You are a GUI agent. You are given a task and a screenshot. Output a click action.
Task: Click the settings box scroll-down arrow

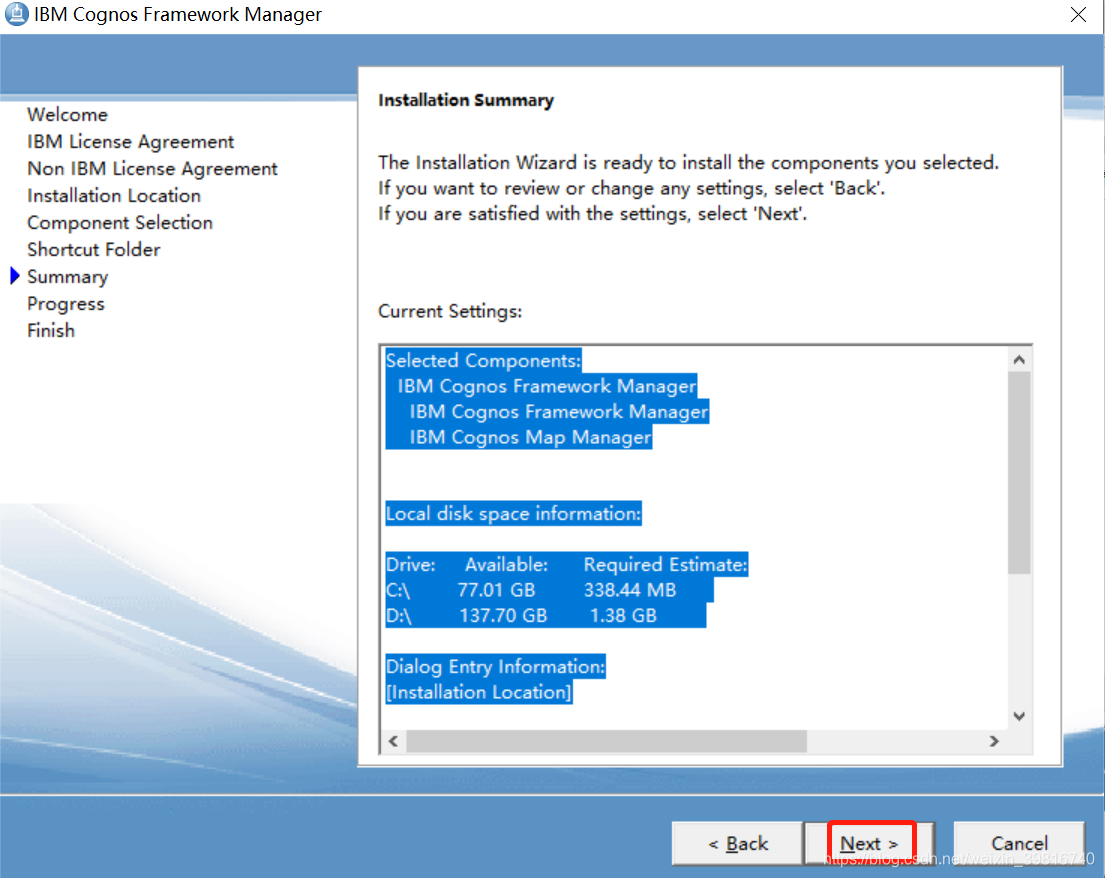click(x=1019, y=717)
